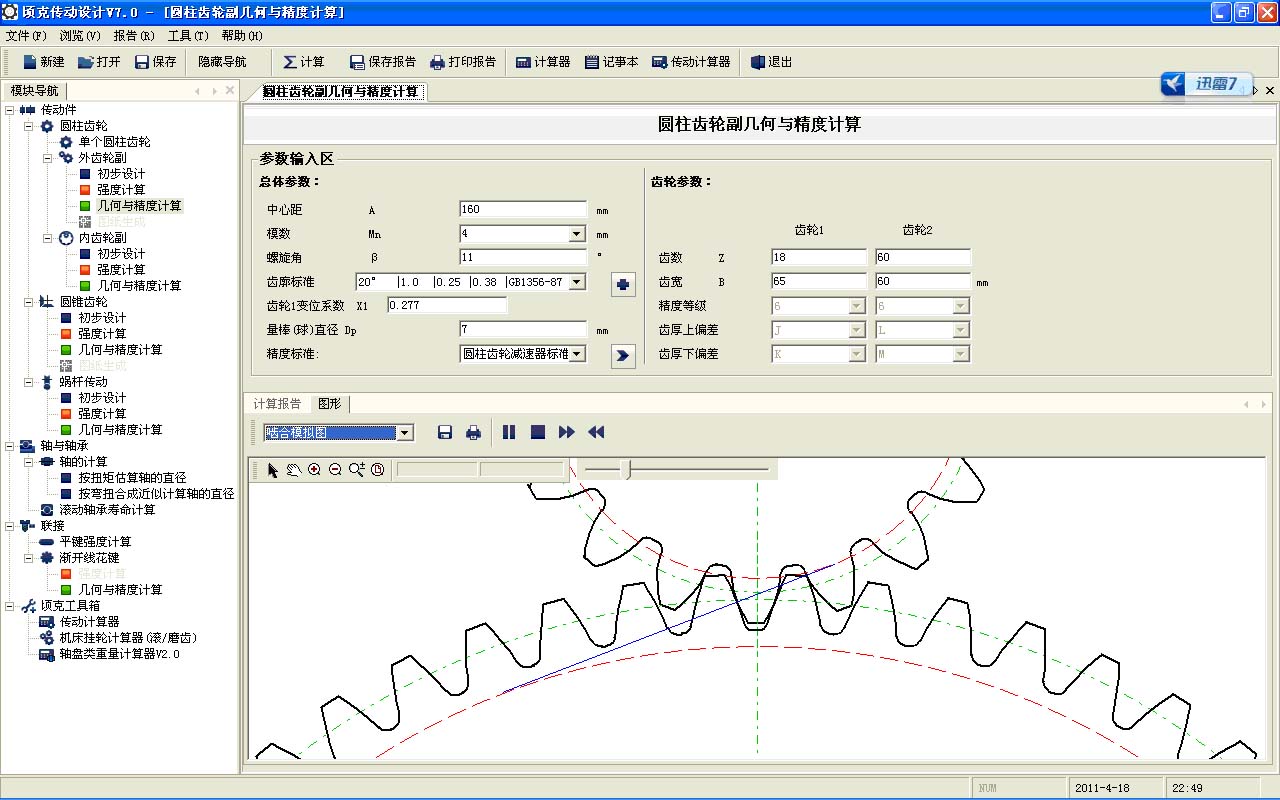
Task: Switch to the 计算报告 tab
Action: click(277, 404)
